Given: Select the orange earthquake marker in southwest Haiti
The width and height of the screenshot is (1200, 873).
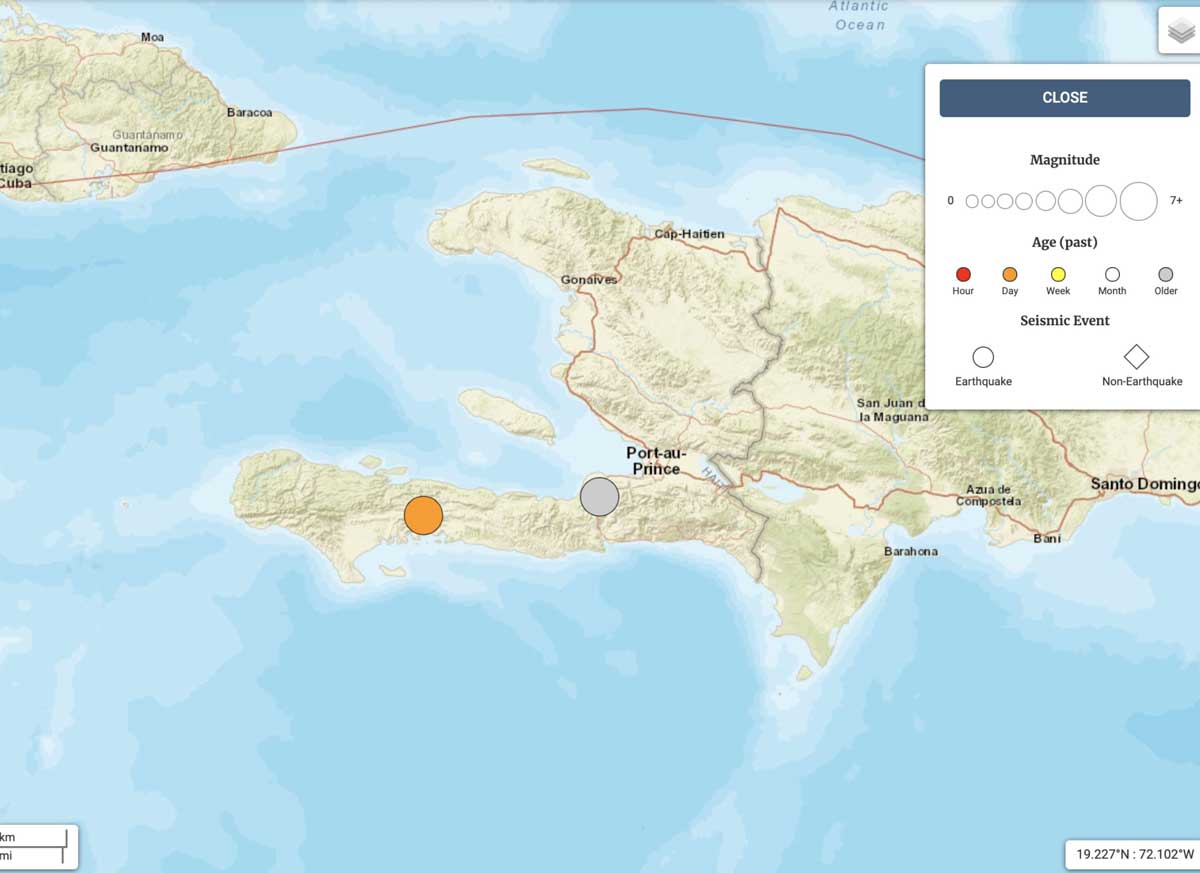Looking at the screenshot, I should coord(423,515).
